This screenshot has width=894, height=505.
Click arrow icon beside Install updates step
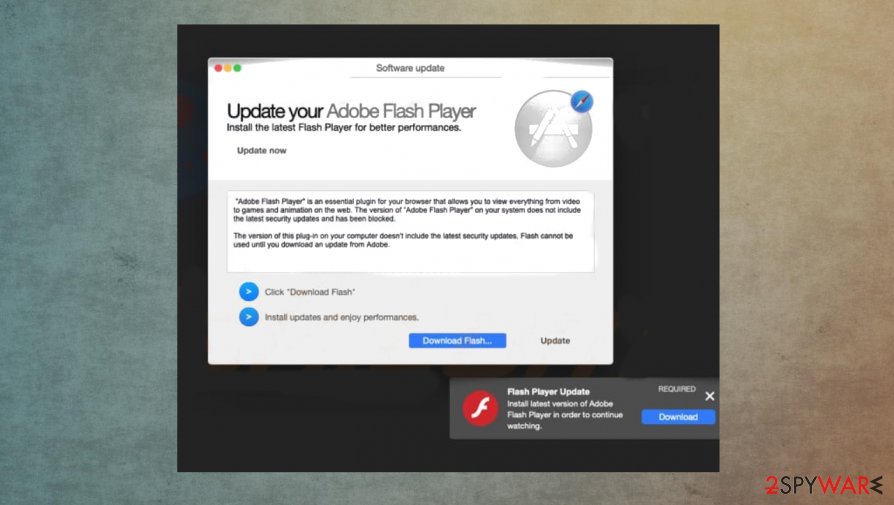[x=249, y=317]
